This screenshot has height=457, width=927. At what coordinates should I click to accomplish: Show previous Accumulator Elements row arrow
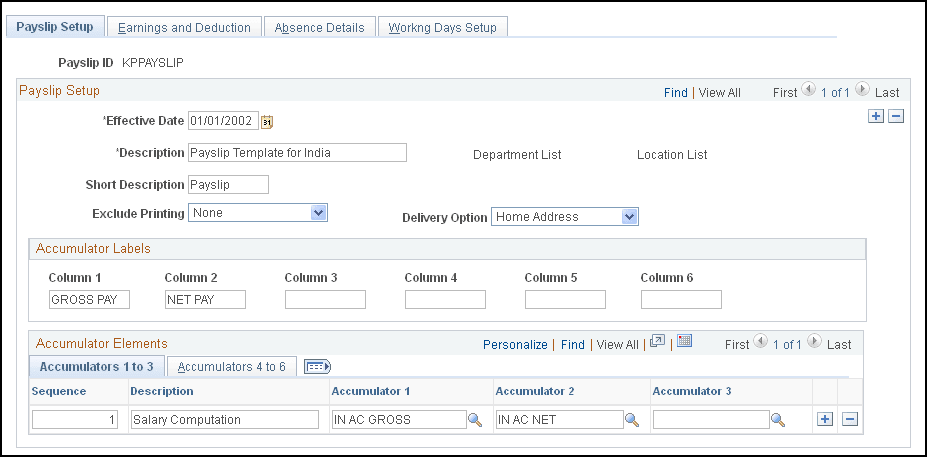[760, 342]
